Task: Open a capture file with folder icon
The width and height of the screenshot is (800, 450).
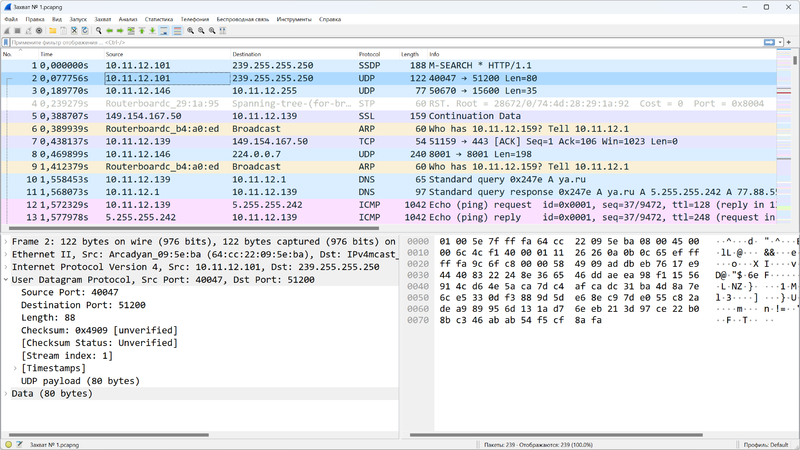Action: tap(53, 31)
